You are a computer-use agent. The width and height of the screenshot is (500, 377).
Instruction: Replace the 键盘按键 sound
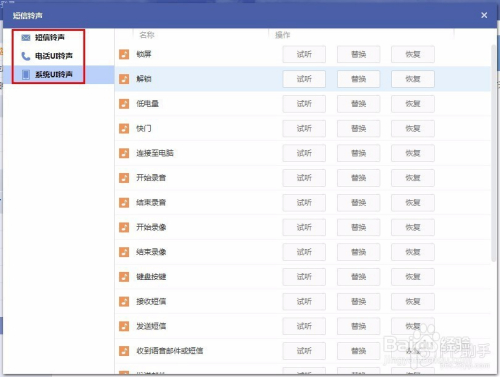coord(359,277)
